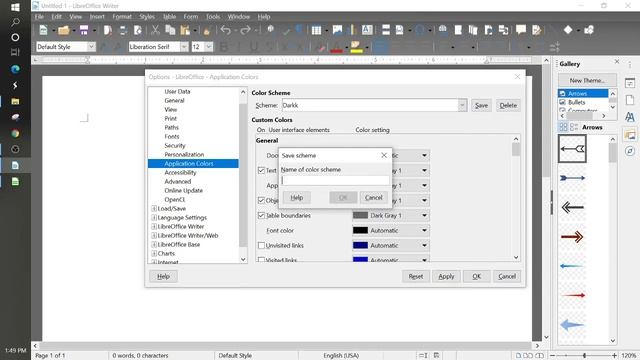
Task: Click the Cut scissors icon
Action: point(155,30)
